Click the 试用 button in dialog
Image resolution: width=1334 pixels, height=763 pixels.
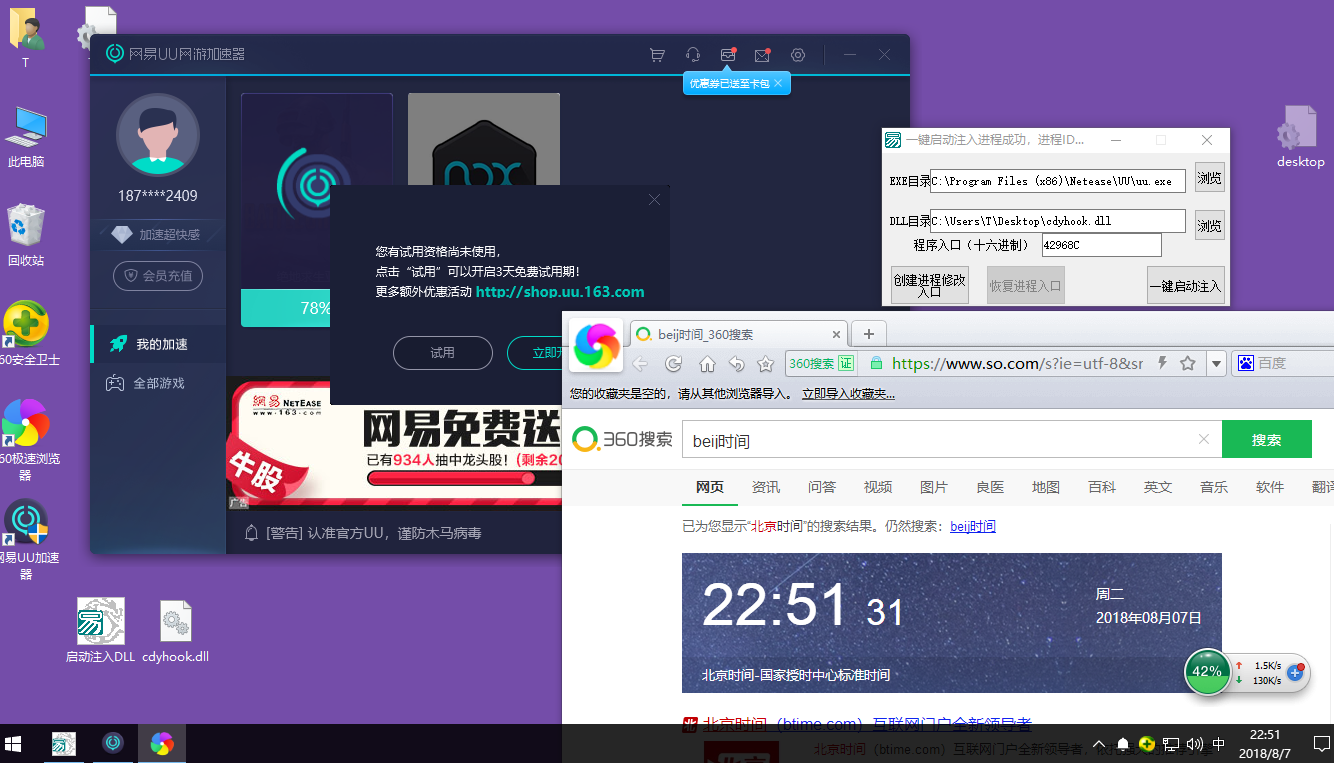click(x=442, y=353)
